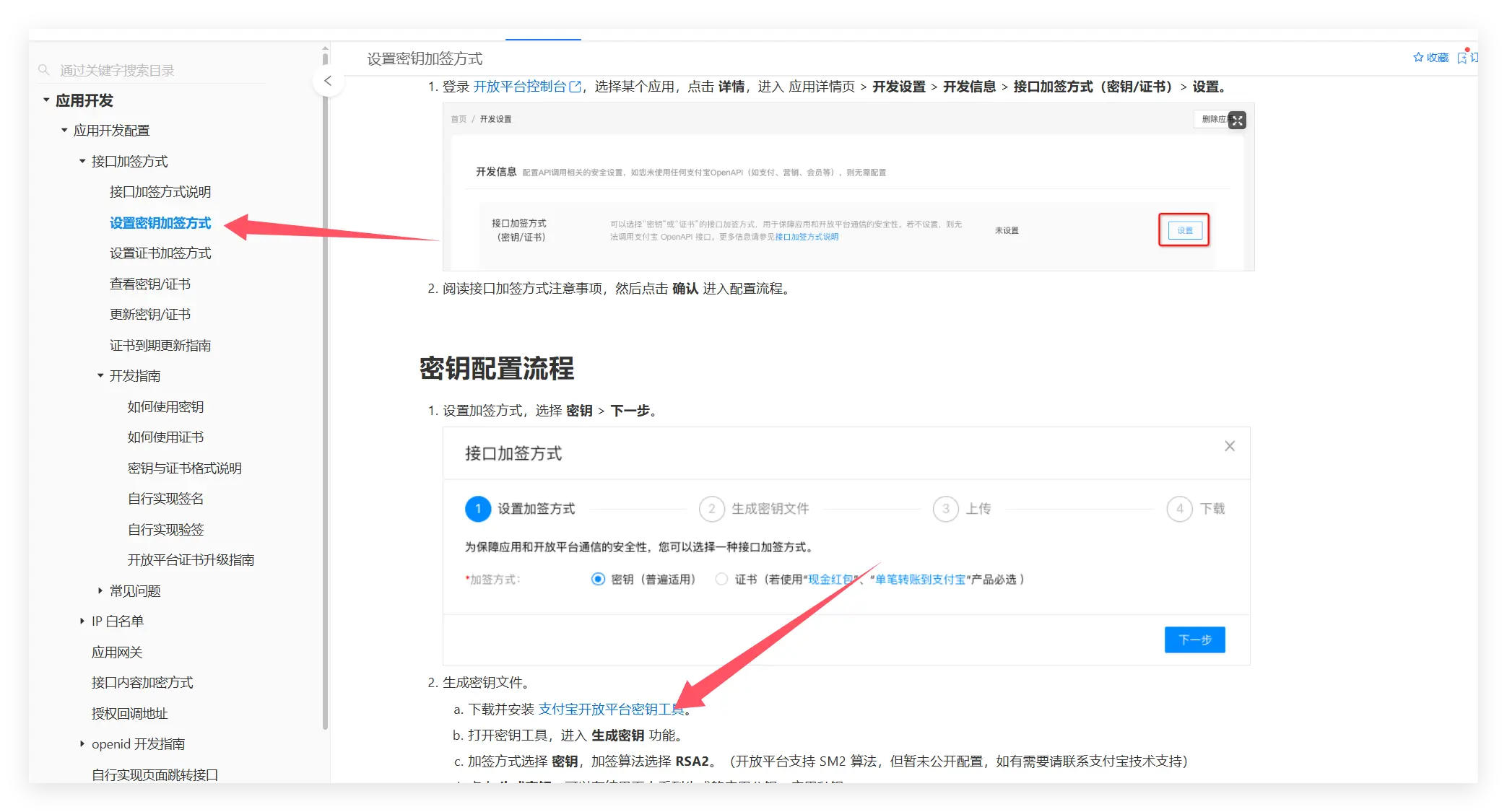Click the subscribe icon at top right
The height and width of the screenshot is (812, 1507).
(1463, 57)
